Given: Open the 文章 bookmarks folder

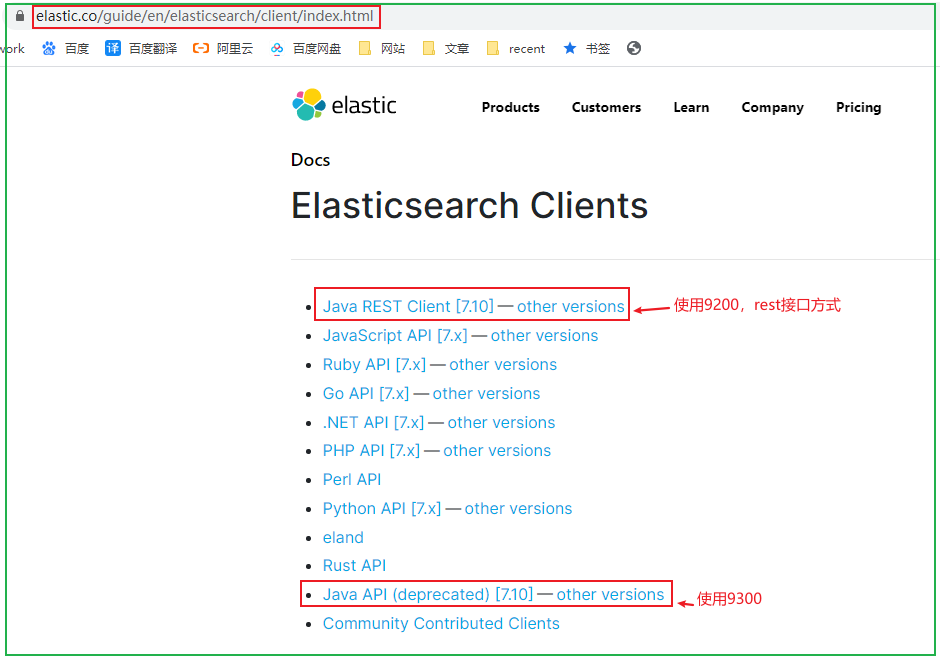Looking at the screenshot, I should (445, 49).
